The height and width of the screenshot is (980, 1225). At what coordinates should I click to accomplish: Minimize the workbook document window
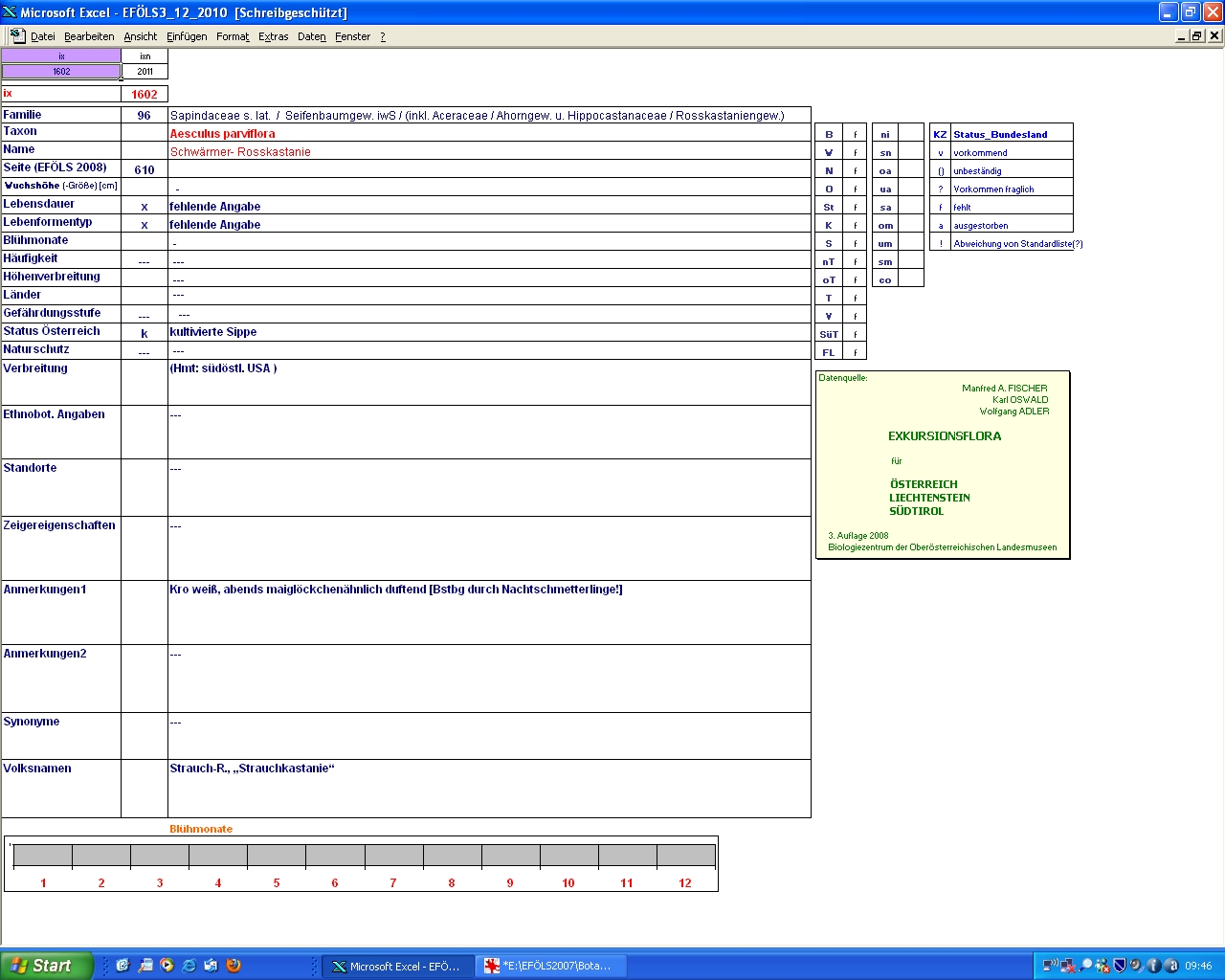pos(1182,35)
